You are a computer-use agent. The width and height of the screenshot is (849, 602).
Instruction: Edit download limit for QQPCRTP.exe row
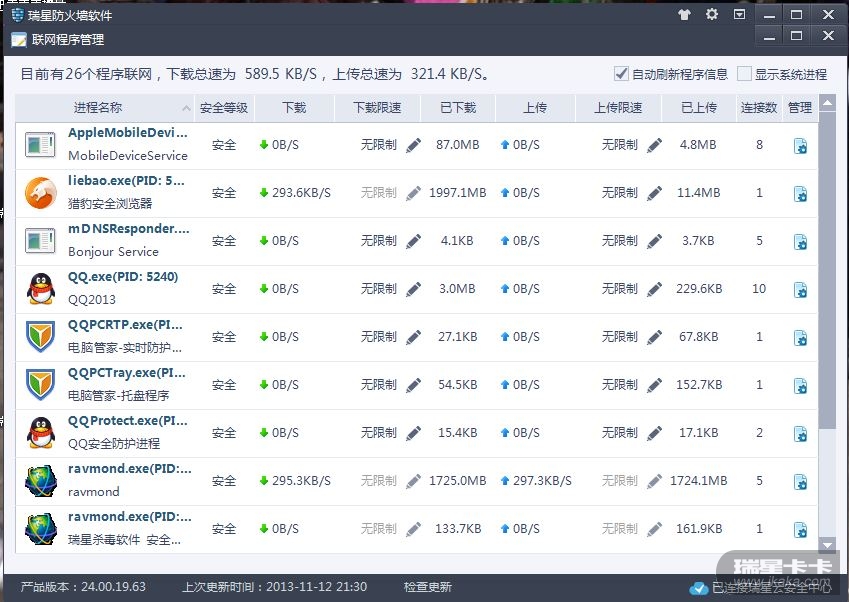(413, 337)
